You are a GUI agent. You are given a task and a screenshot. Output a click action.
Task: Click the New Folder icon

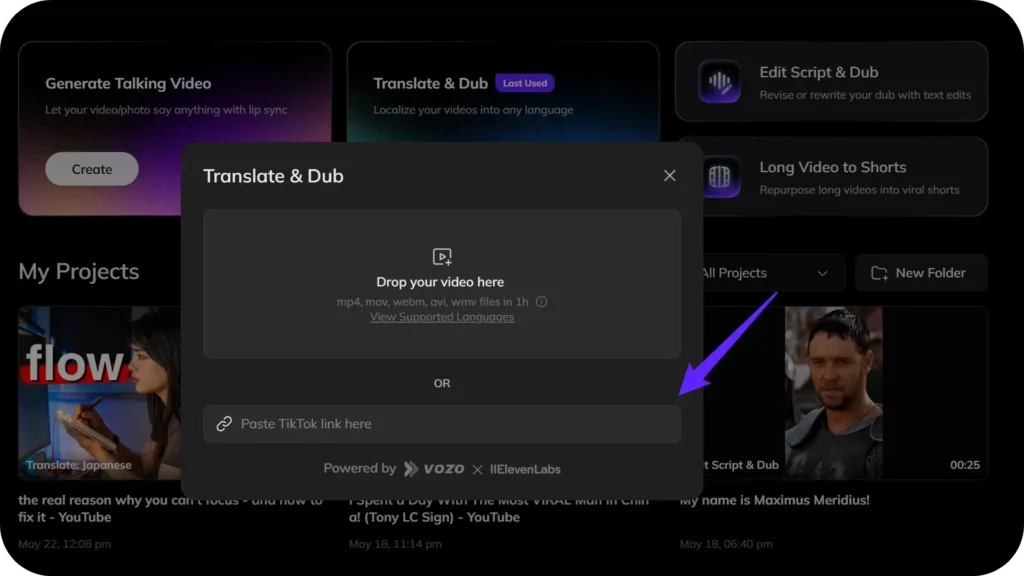tap(879, 273)
